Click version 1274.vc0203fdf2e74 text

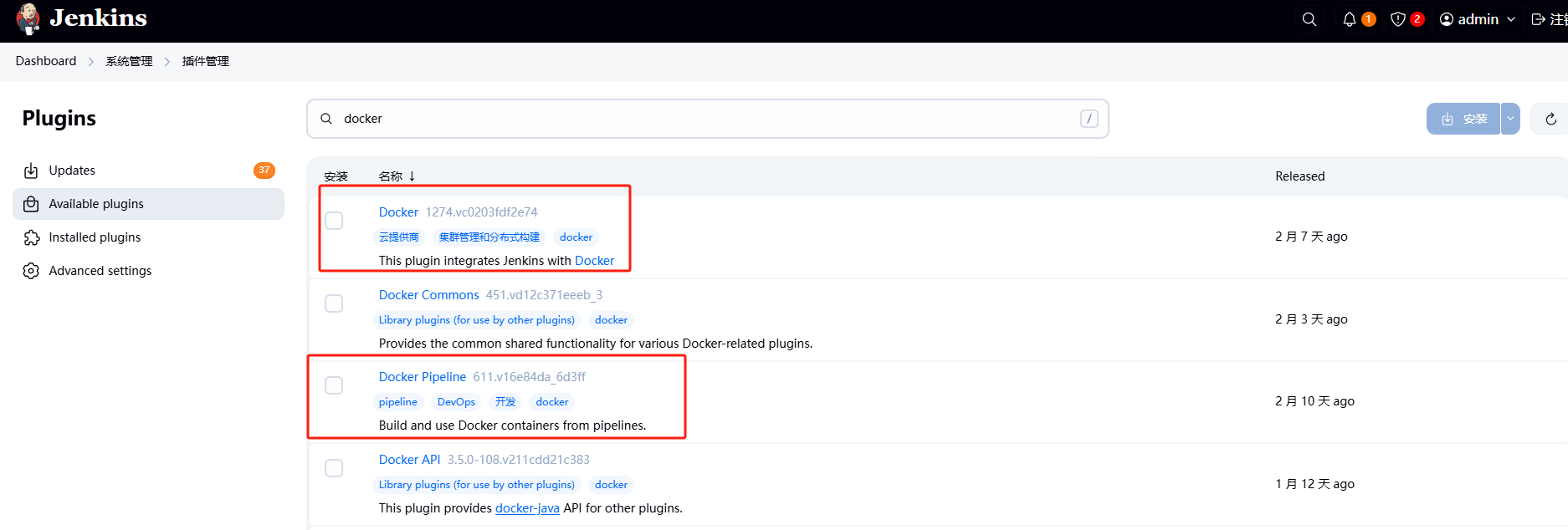pyautogui.click(x=481, y=212)
